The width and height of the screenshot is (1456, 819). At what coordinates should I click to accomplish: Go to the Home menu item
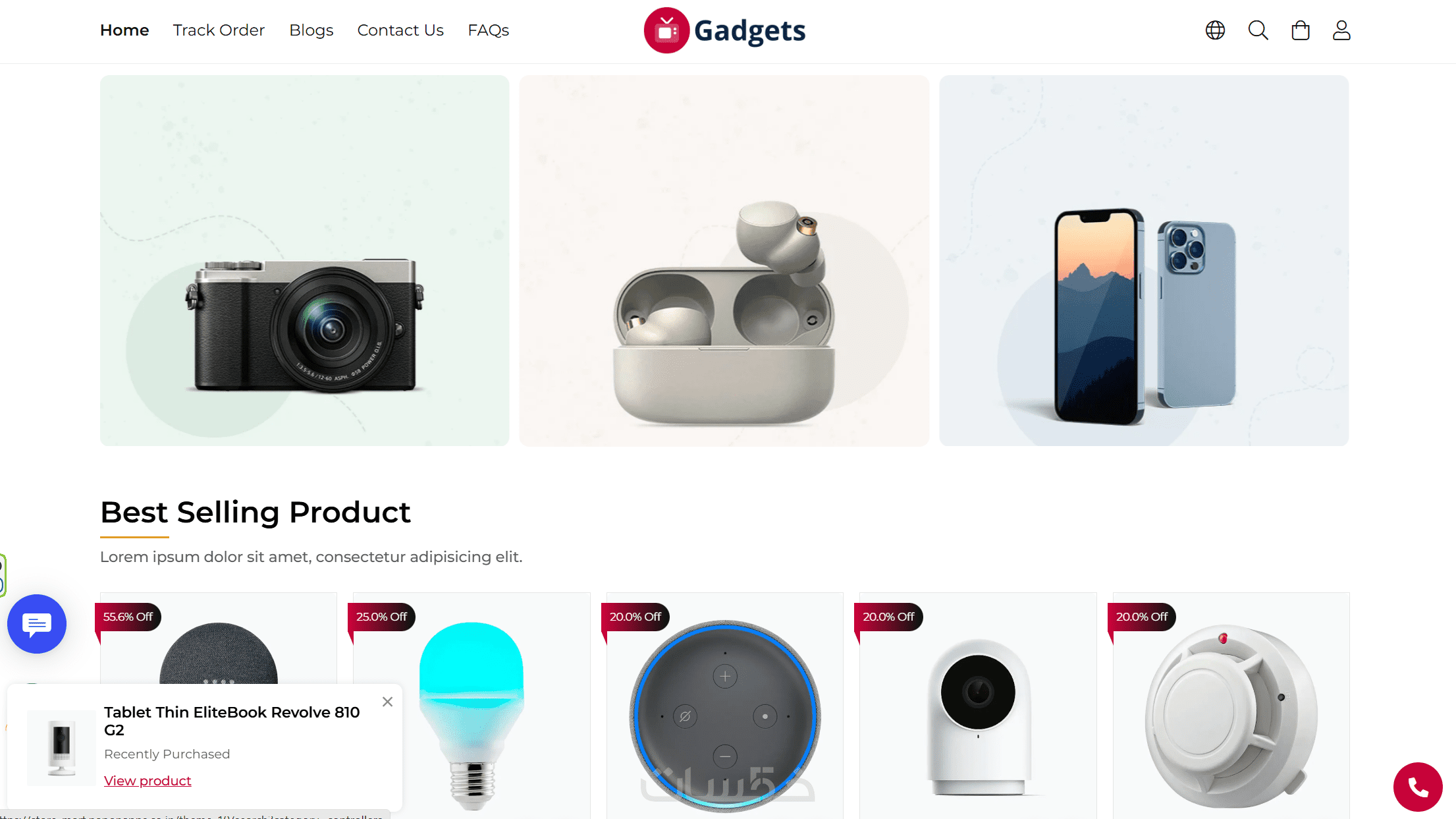pyautogui.click(x=124, y=30)
